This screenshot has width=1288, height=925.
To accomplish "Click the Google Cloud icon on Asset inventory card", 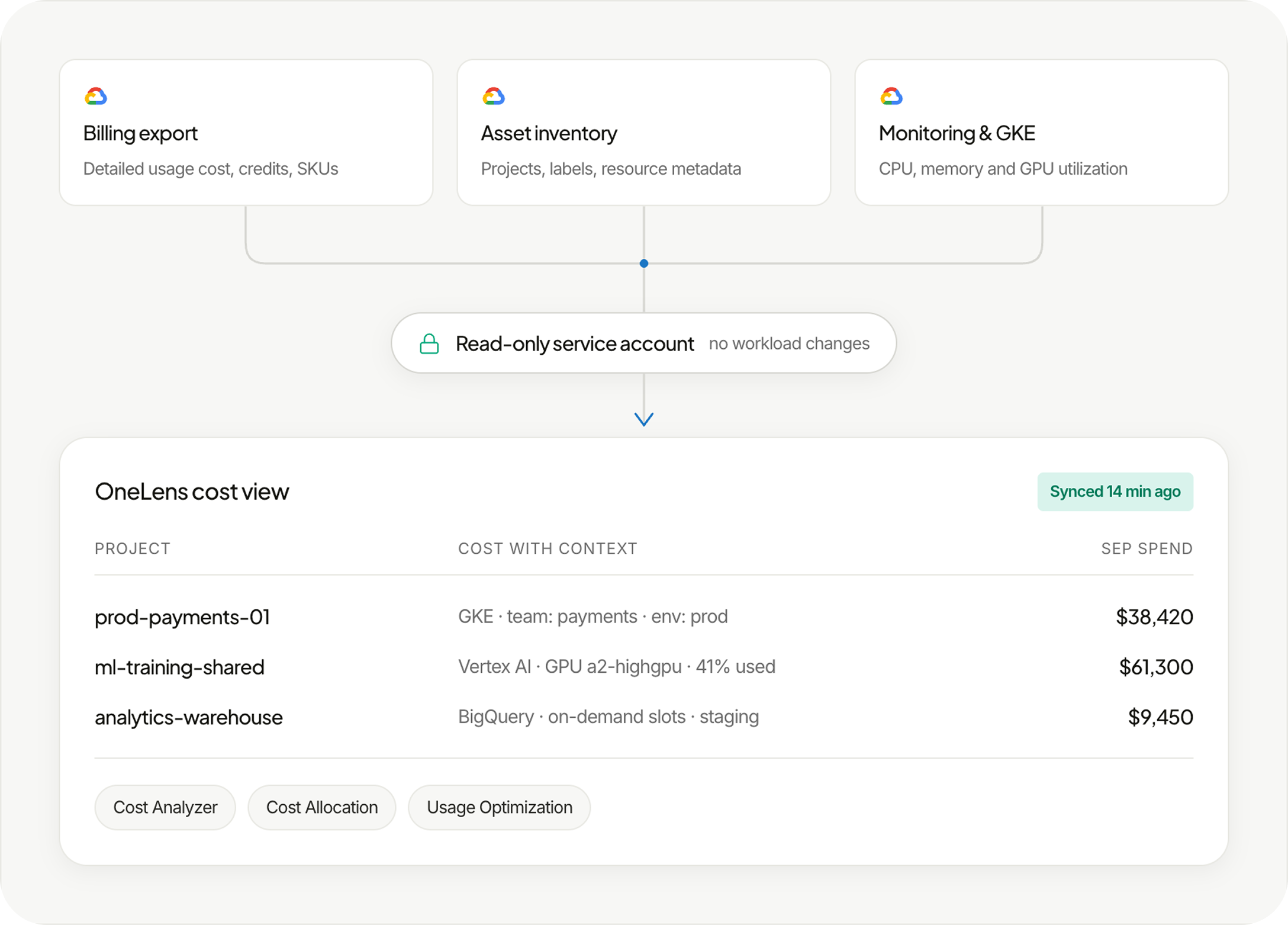I will pyautogui.click(x=494, y=96).
